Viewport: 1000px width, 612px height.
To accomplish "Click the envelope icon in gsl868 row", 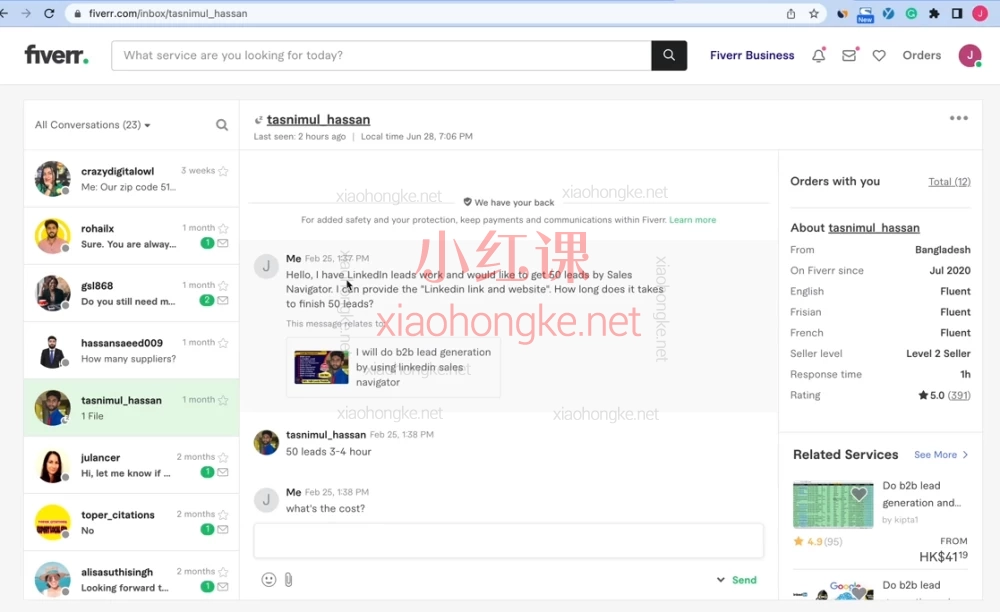I will 223,300.
